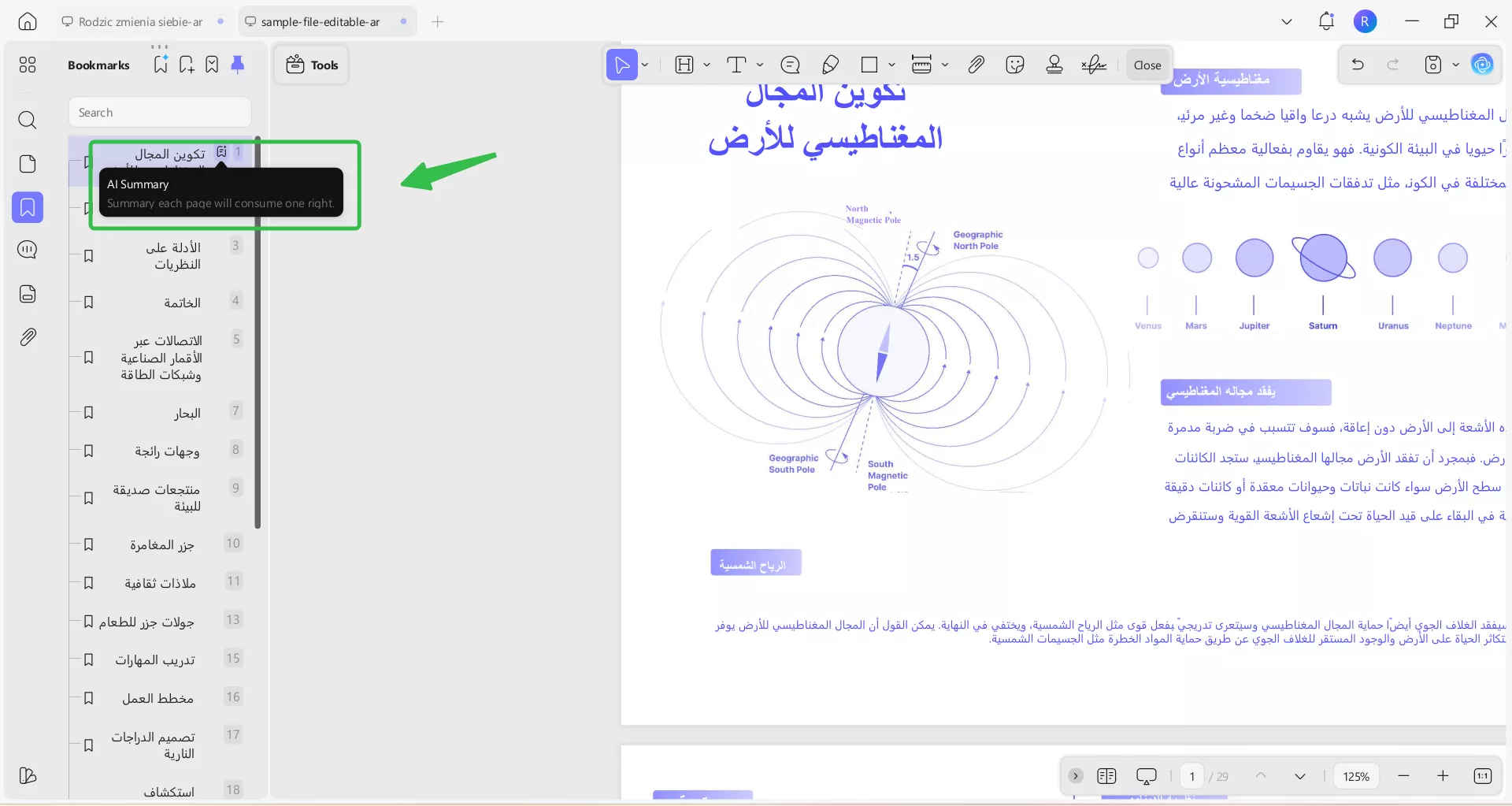Pin the Bookmarks panel open
This screenshot has height=806, width=1512.
[239, 64]
